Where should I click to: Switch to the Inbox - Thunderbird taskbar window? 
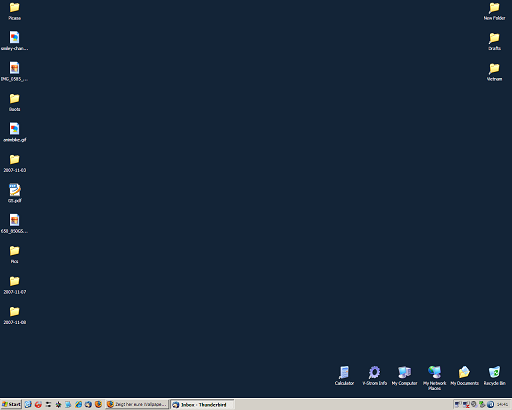202,405
